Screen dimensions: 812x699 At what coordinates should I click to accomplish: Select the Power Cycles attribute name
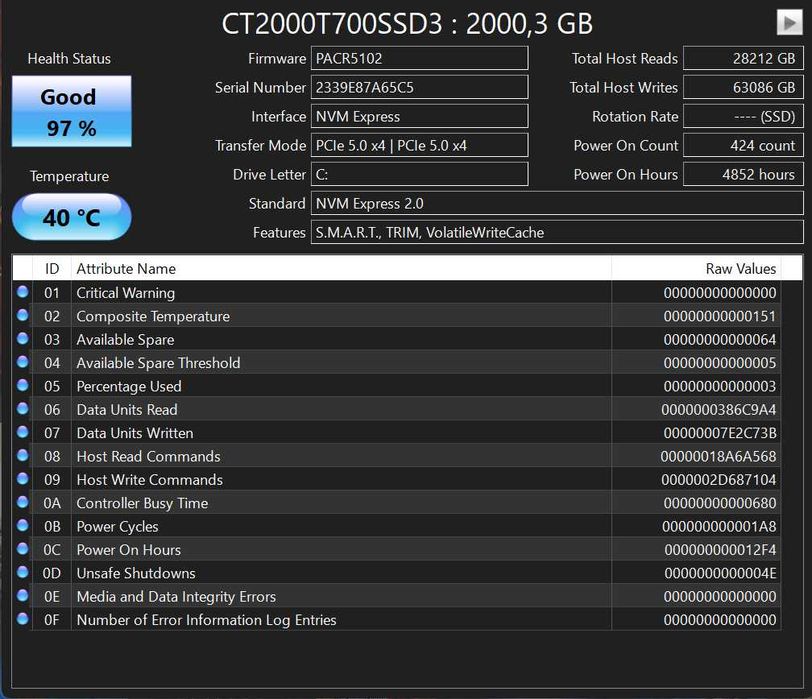[118, 527]
